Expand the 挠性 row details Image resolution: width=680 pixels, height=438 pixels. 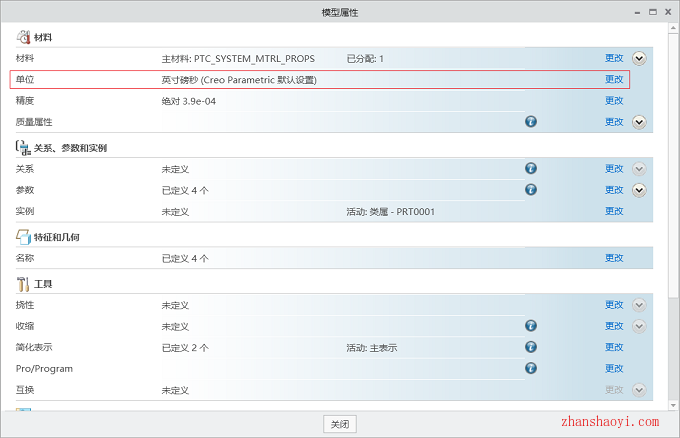tap(639, 305)
